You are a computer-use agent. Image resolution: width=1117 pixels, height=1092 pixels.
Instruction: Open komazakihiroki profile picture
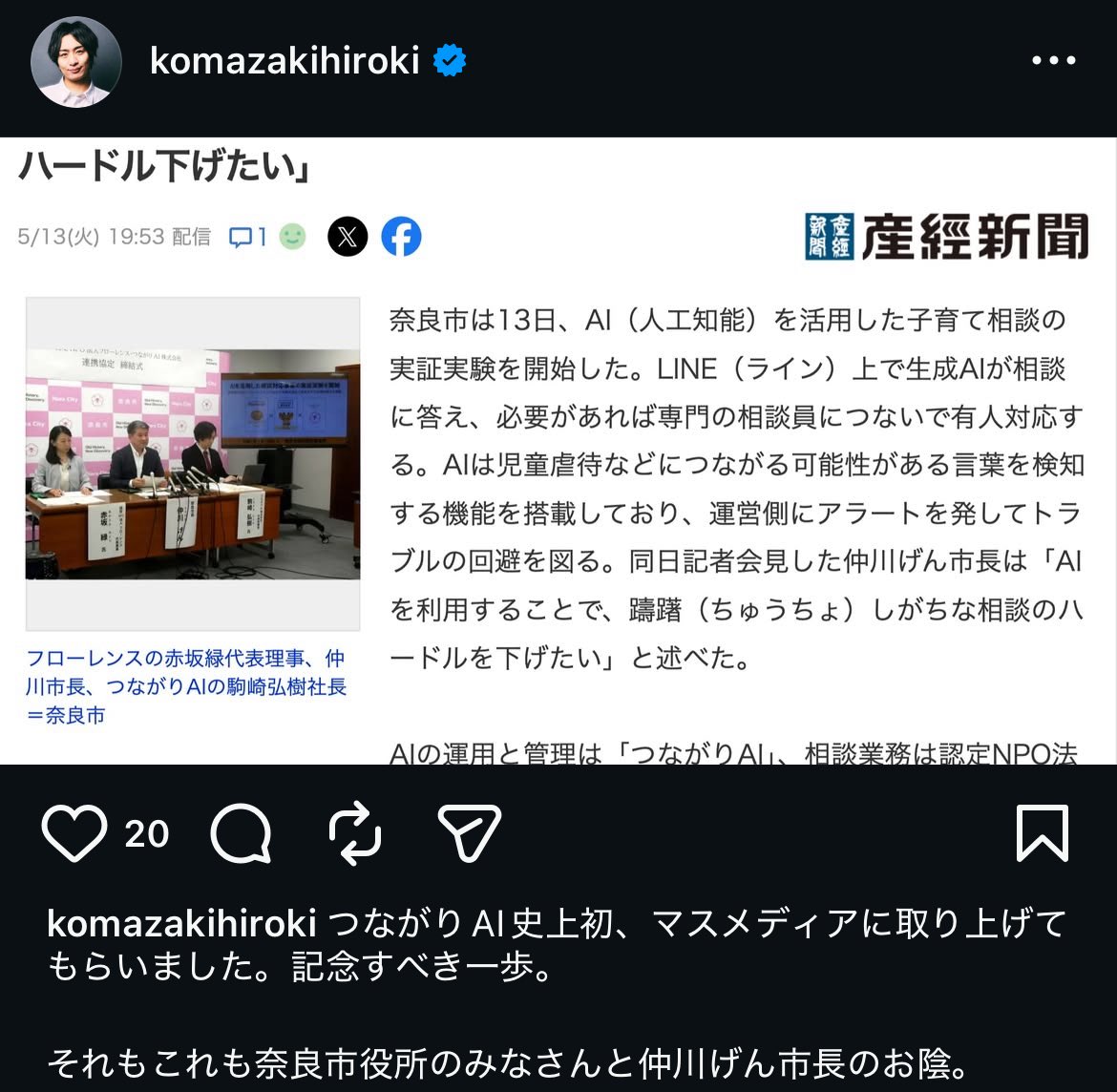point(76,62)
